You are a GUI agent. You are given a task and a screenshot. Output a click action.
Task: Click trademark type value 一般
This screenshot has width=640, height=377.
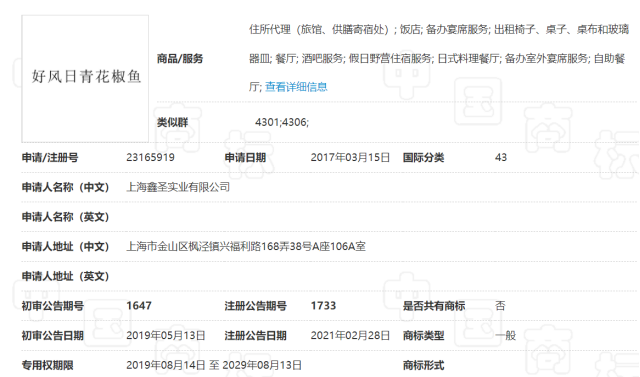coord(505,335)
